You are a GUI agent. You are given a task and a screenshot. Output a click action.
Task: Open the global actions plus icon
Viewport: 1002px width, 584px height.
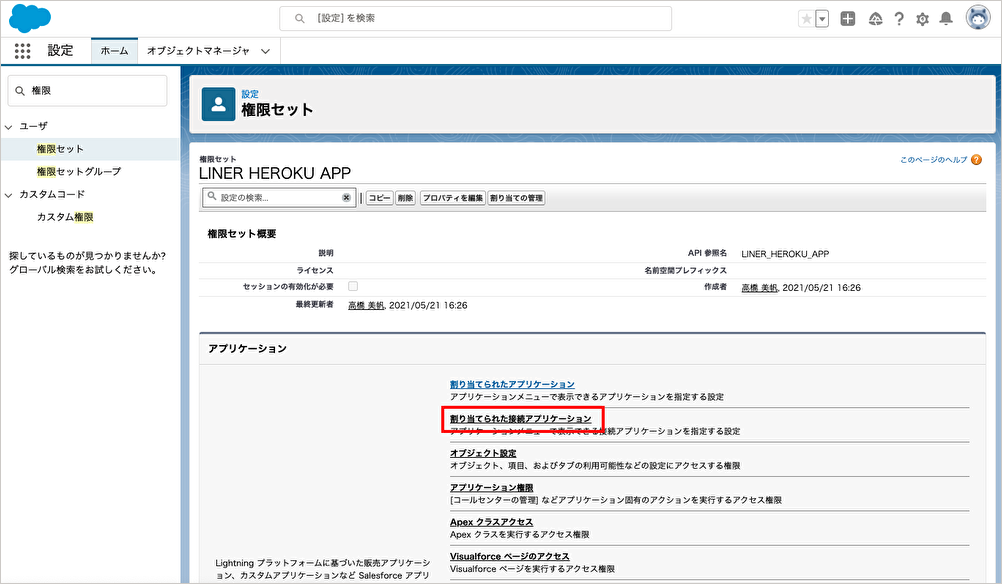[848, 19]
